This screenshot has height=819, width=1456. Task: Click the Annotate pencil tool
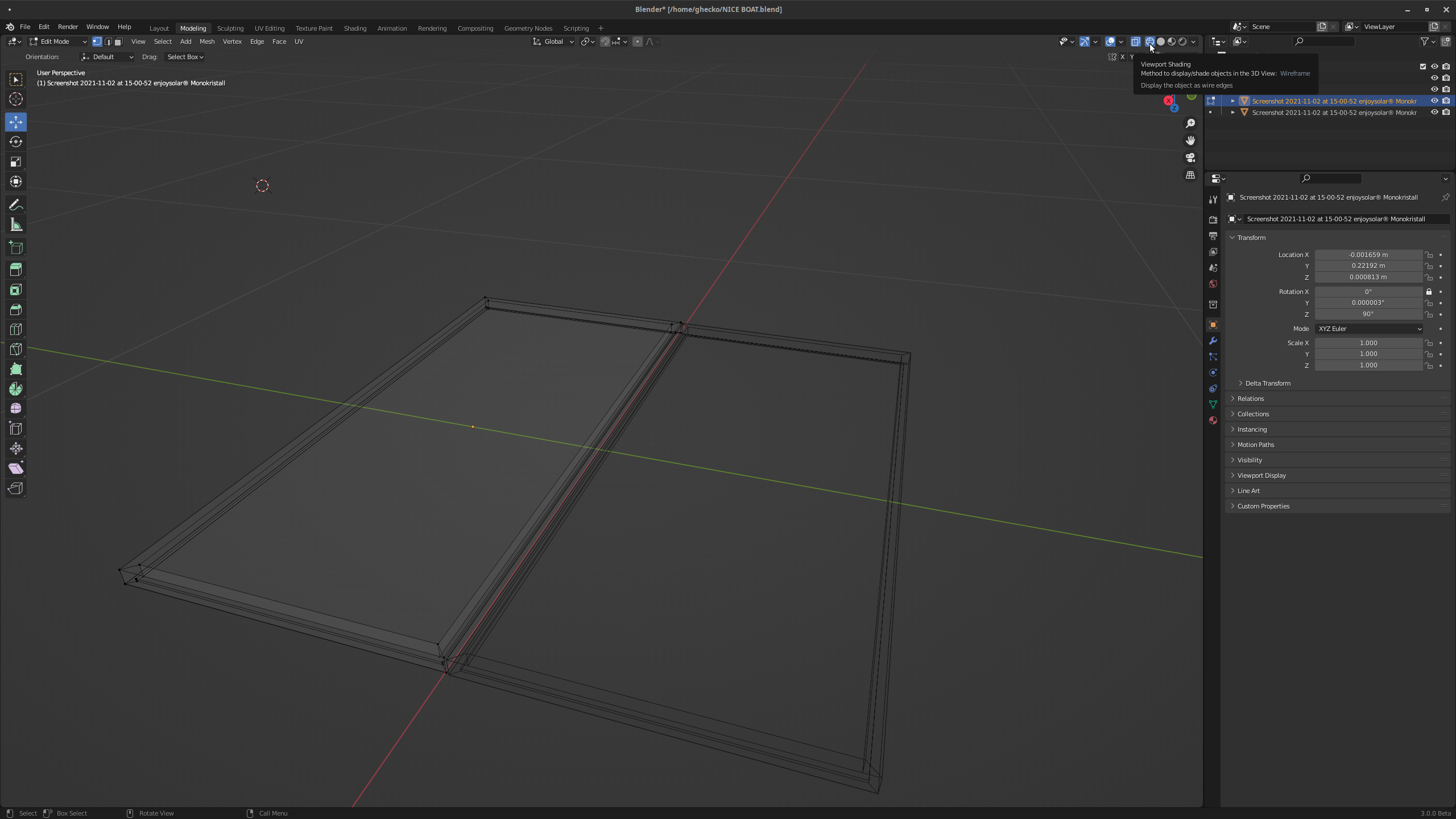click(x=16, y=205)
